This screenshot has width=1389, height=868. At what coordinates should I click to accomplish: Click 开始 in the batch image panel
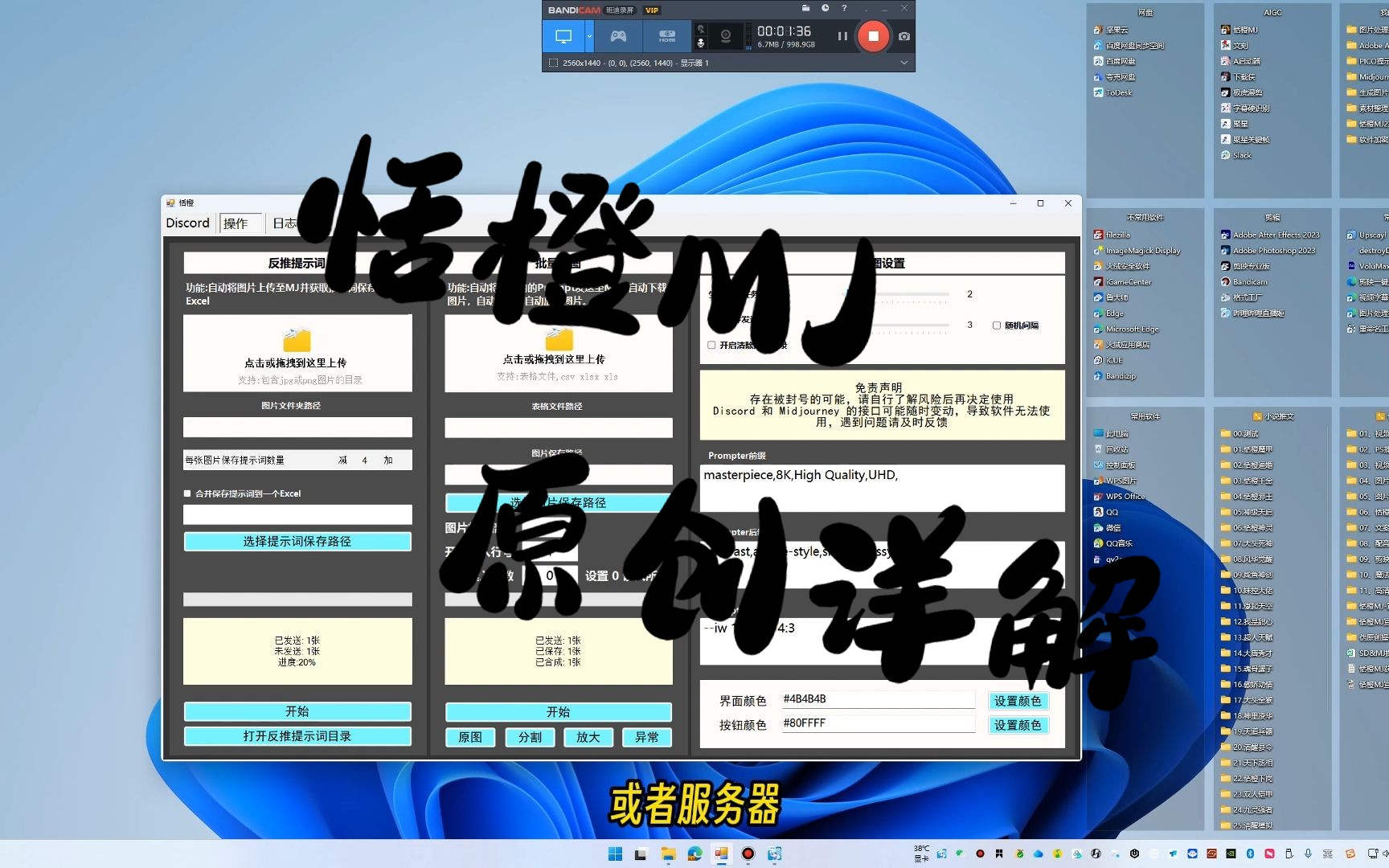558,712
